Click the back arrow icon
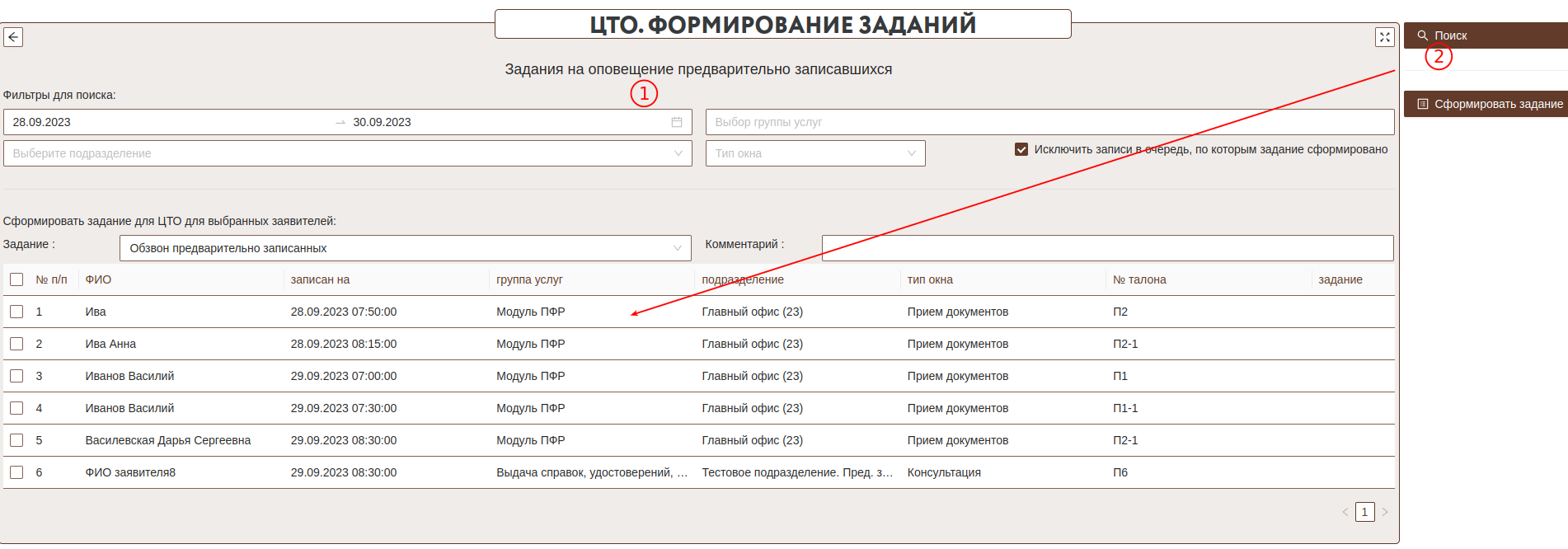This screenshot has height=549, width=1568. pyautogui.click(x=13, y=37)
